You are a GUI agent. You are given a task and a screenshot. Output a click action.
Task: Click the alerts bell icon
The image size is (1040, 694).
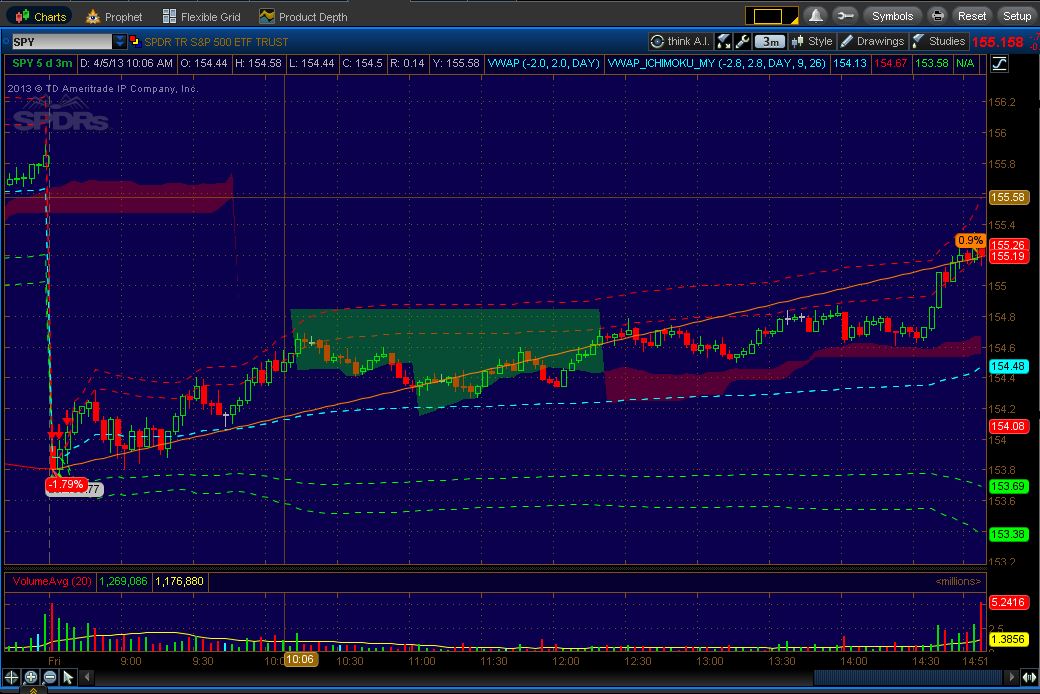point(815,16)
